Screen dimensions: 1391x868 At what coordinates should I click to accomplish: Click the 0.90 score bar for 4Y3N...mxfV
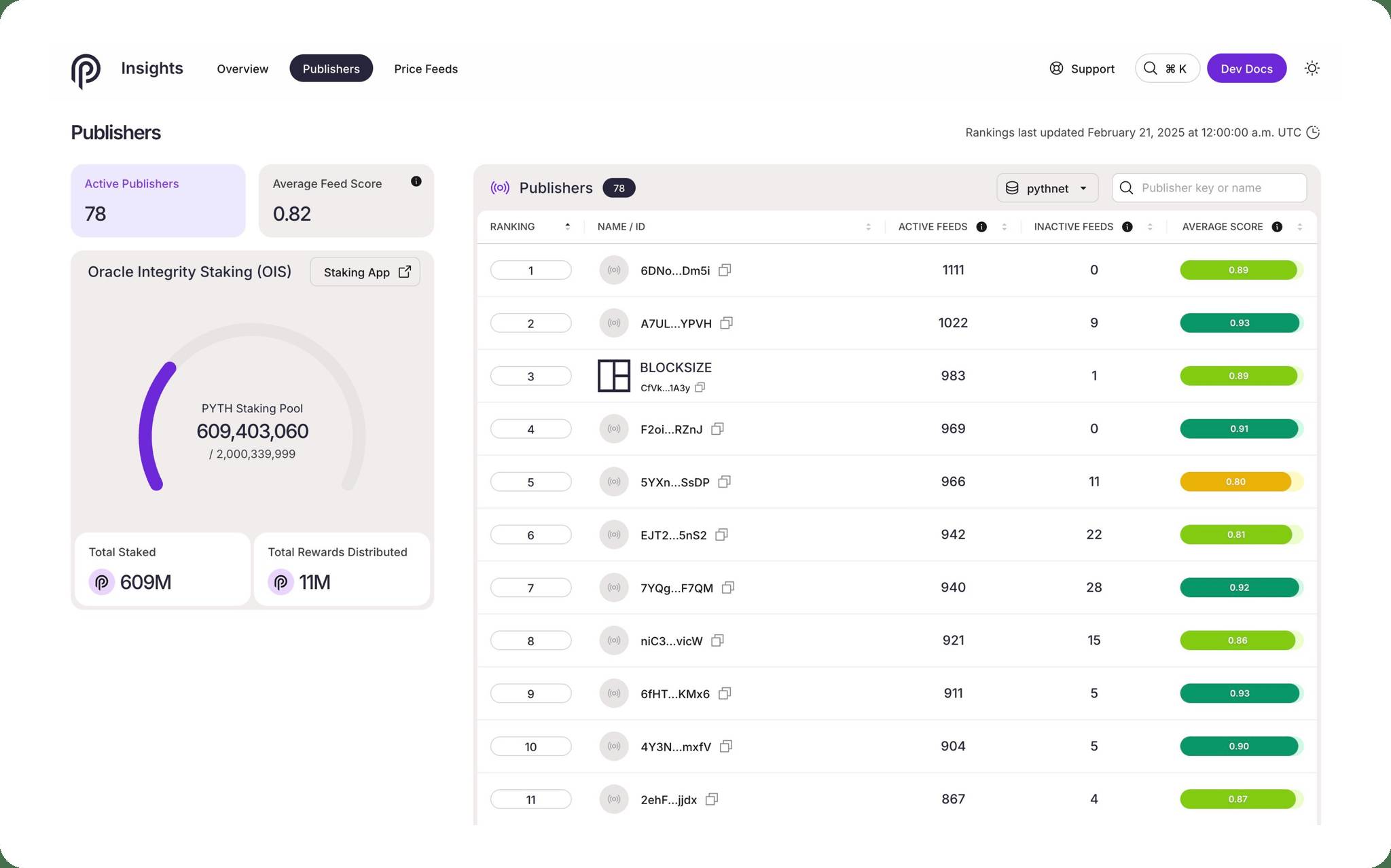coord(1242,746)
